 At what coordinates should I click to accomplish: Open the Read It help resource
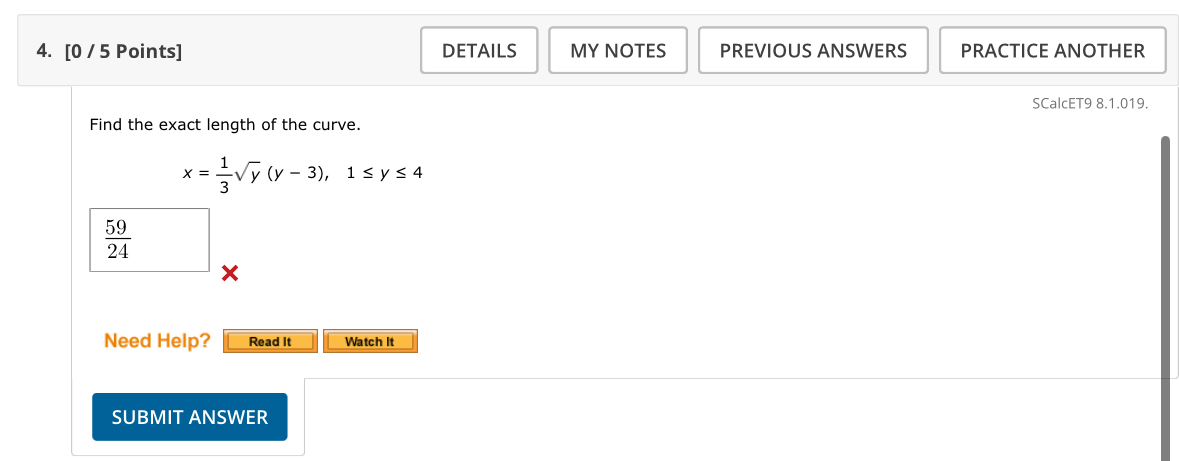(270, 342)
